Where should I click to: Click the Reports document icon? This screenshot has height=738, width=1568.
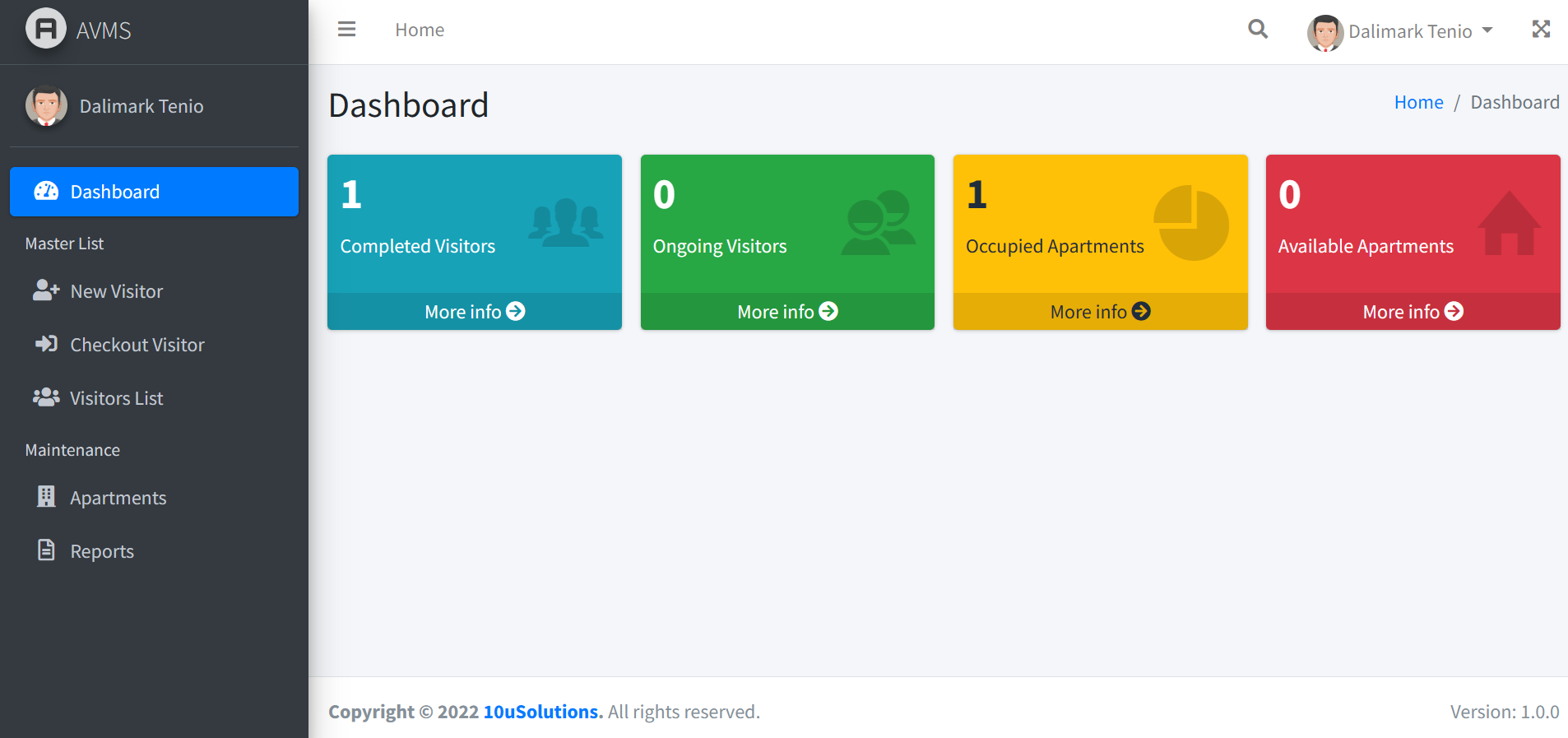point(46,550)
